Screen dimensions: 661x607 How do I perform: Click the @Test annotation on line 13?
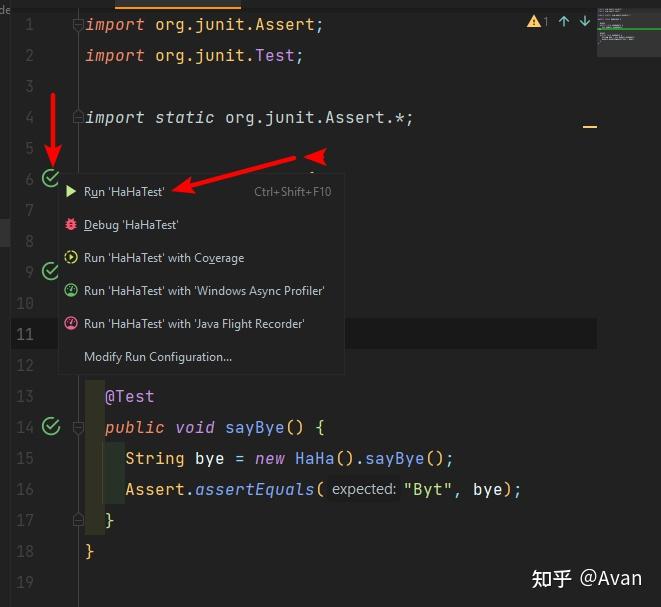click(130, 396)
